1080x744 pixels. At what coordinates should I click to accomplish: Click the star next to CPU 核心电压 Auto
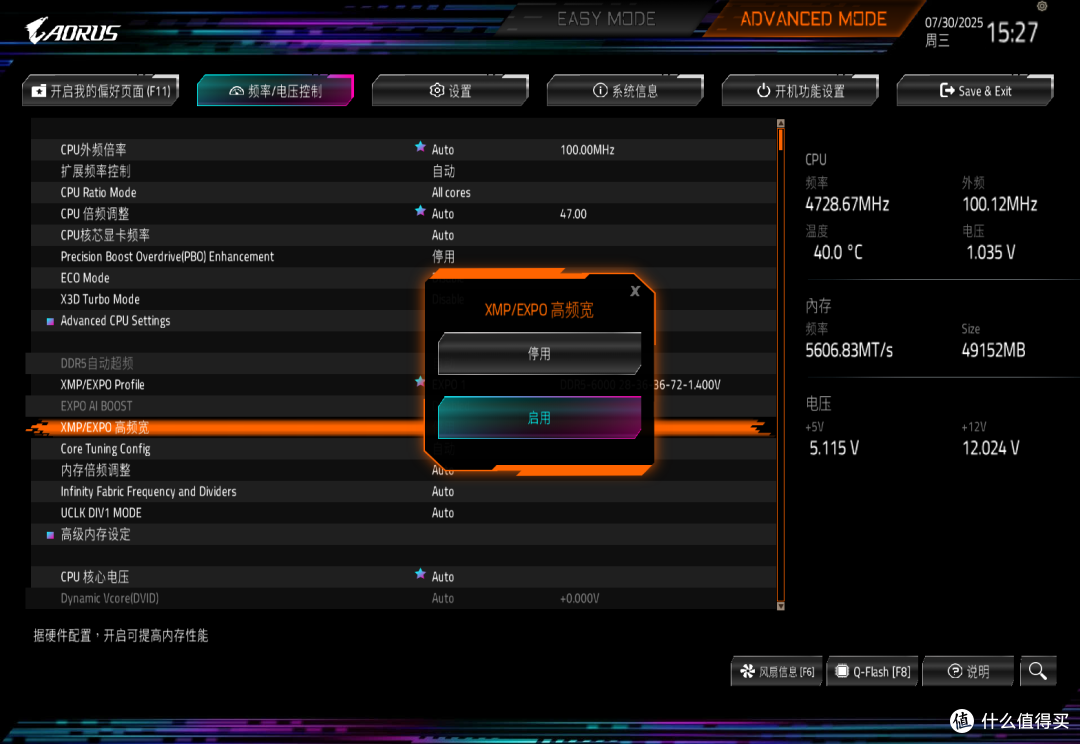pyautogui.click(x=420, y=573)
